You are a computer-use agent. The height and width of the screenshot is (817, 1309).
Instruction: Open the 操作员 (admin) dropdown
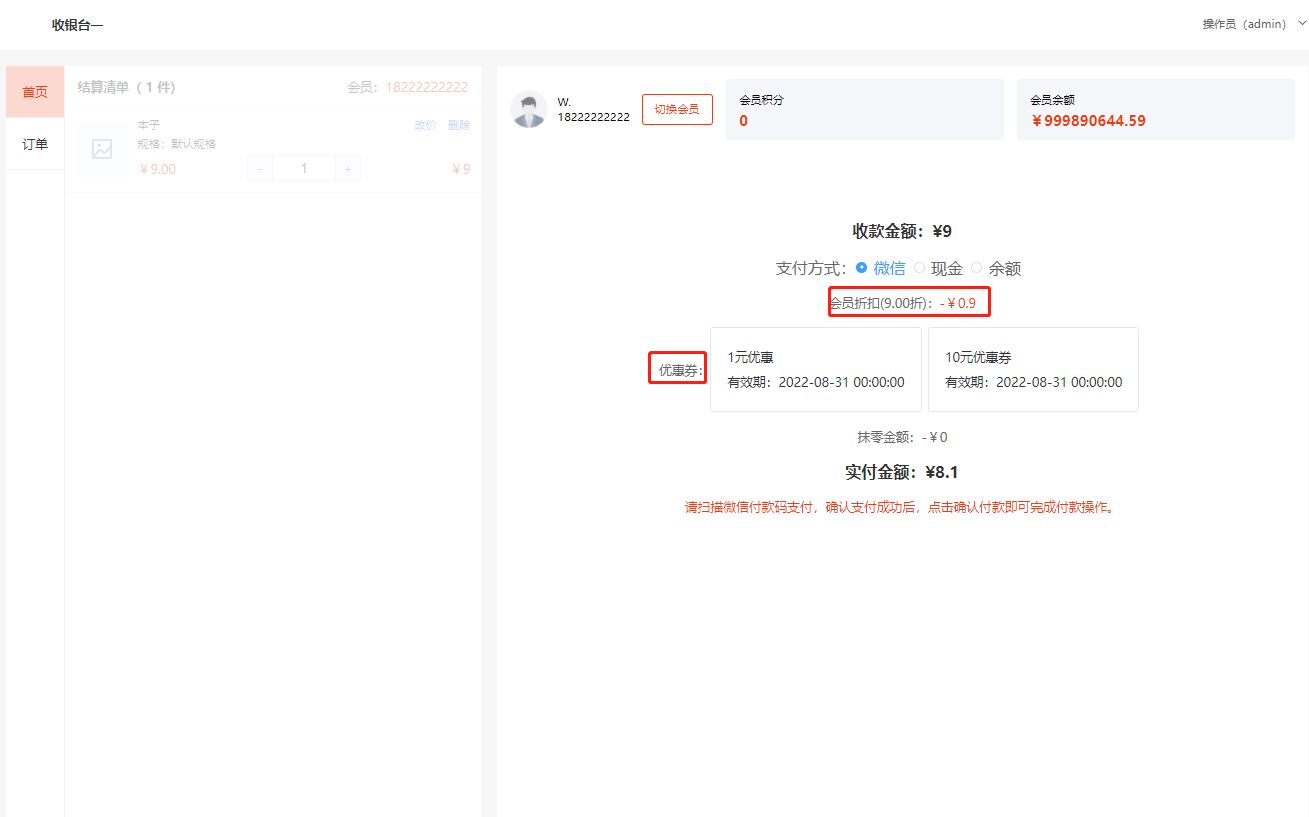(x=1243, y=24)
